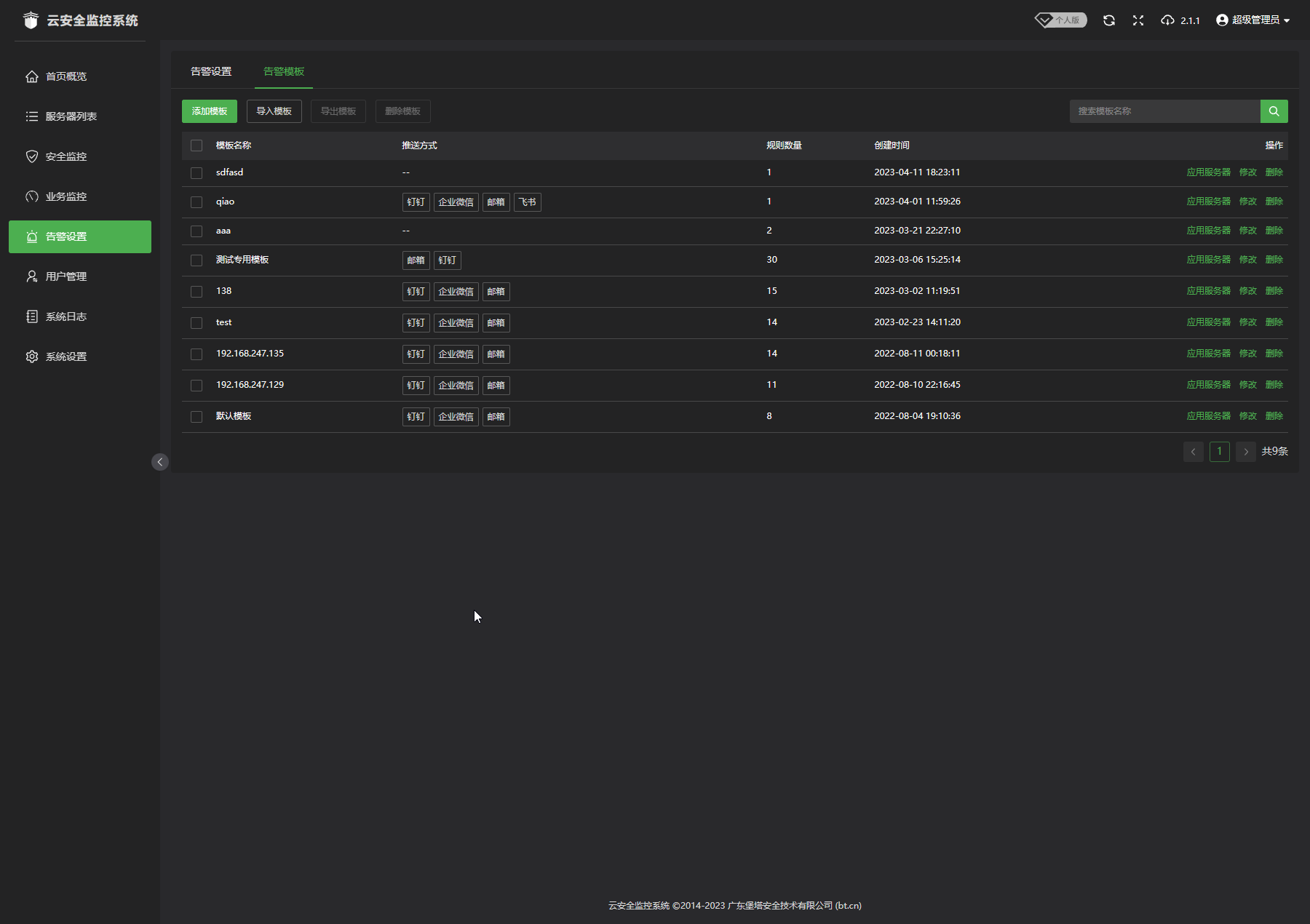This screenshot has height=924, width=1310.
Task: Select all templates with header checkbox
Action: click(196, 146)
